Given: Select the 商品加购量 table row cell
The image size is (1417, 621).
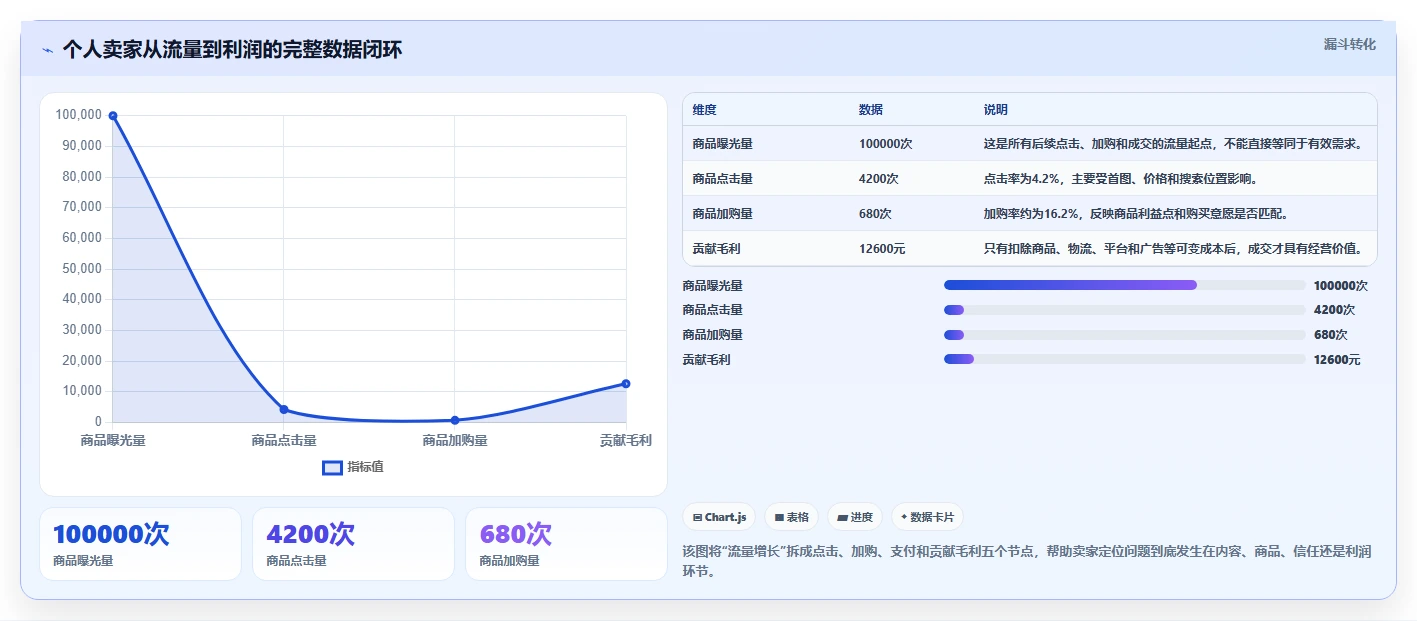Looking at the screenshot, I should (x=723, y=214).
